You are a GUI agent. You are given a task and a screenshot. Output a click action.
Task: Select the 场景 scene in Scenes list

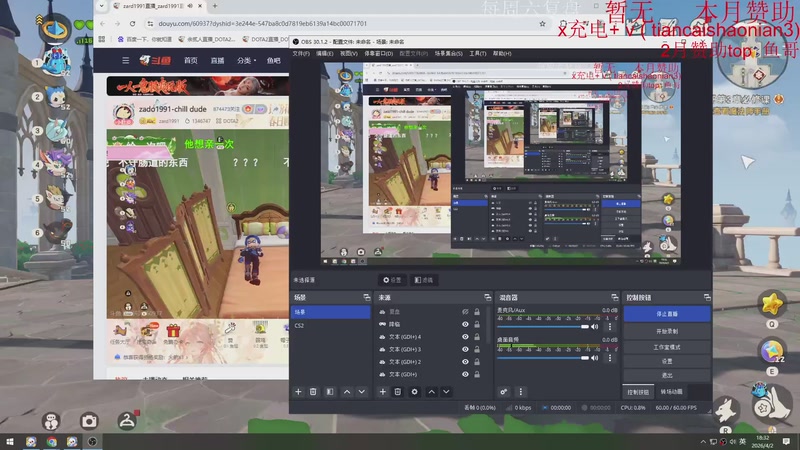tap(331, 312)
